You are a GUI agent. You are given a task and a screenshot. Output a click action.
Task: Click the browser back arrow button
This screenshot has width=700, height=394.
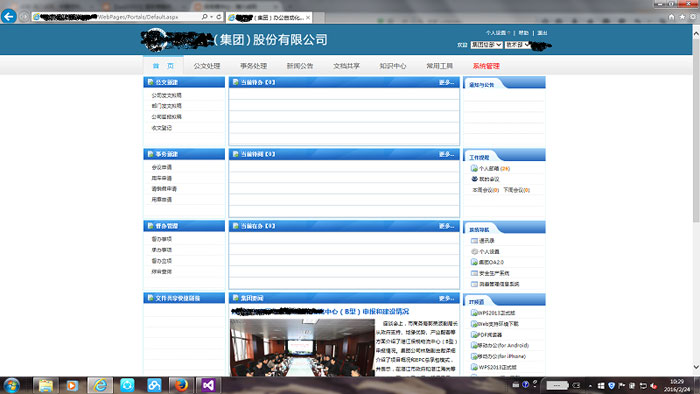pyautogui.click(x=8, y=17)
